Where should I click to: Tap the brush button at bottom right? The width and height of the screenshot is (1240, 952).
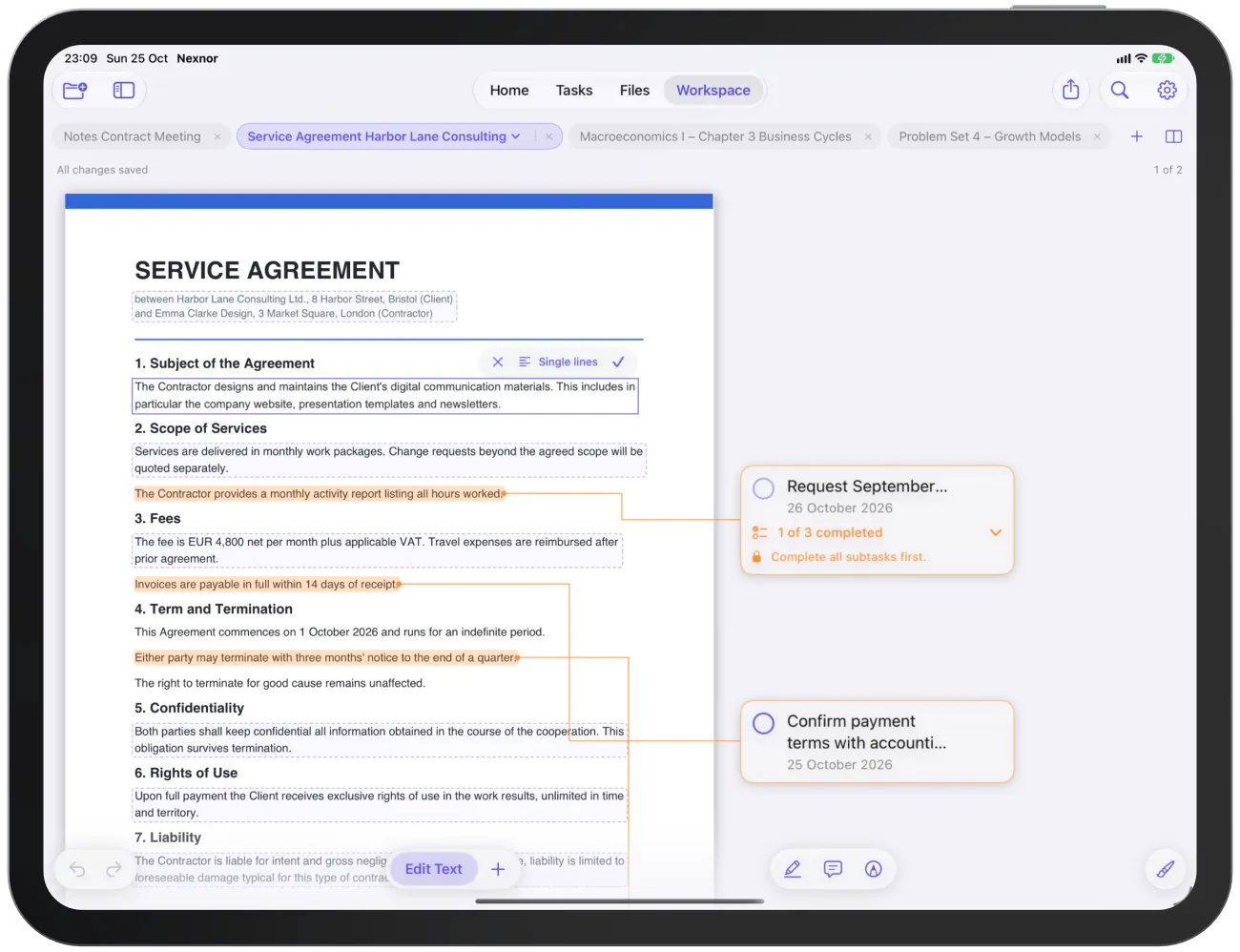[x=1166, y=869]
